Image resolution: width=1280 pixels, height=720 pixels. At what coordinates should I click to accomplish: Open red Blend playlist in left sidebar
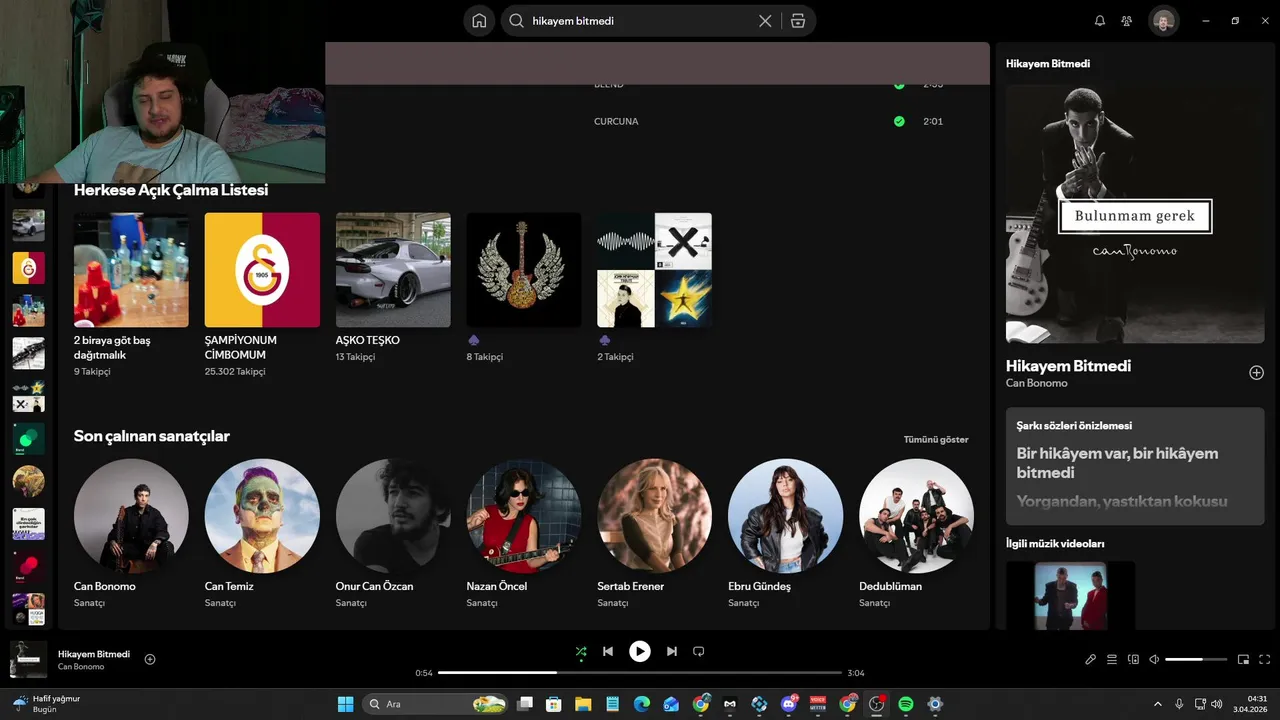28,567
